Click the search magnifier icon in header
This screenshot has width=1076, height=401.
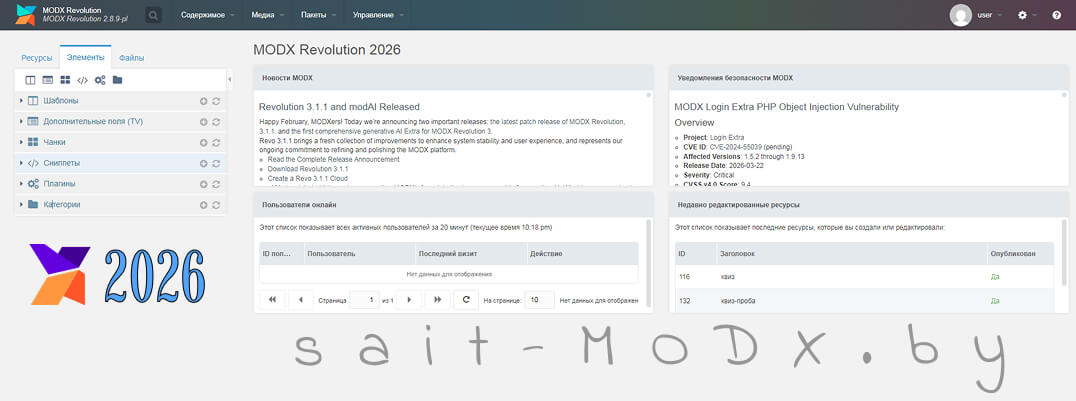click(153, 15)
